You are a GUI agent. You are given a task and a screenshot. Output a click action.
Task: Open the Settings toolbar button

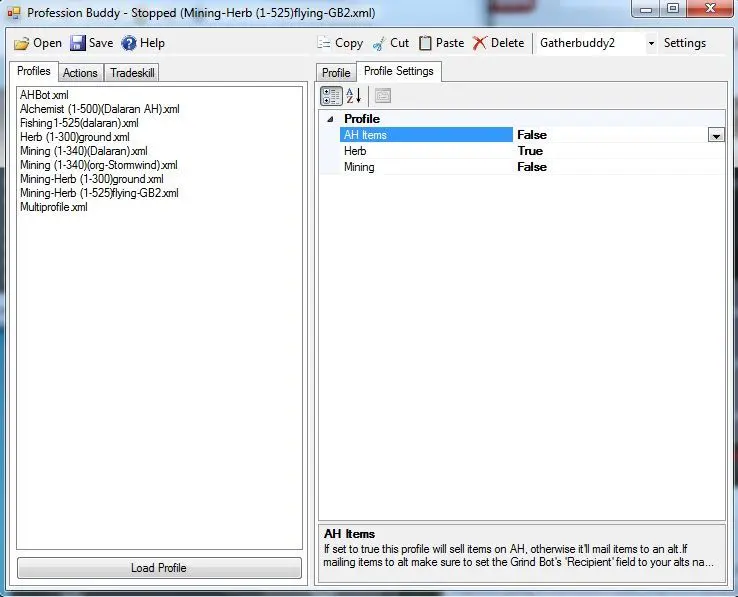tap(685, 43)
